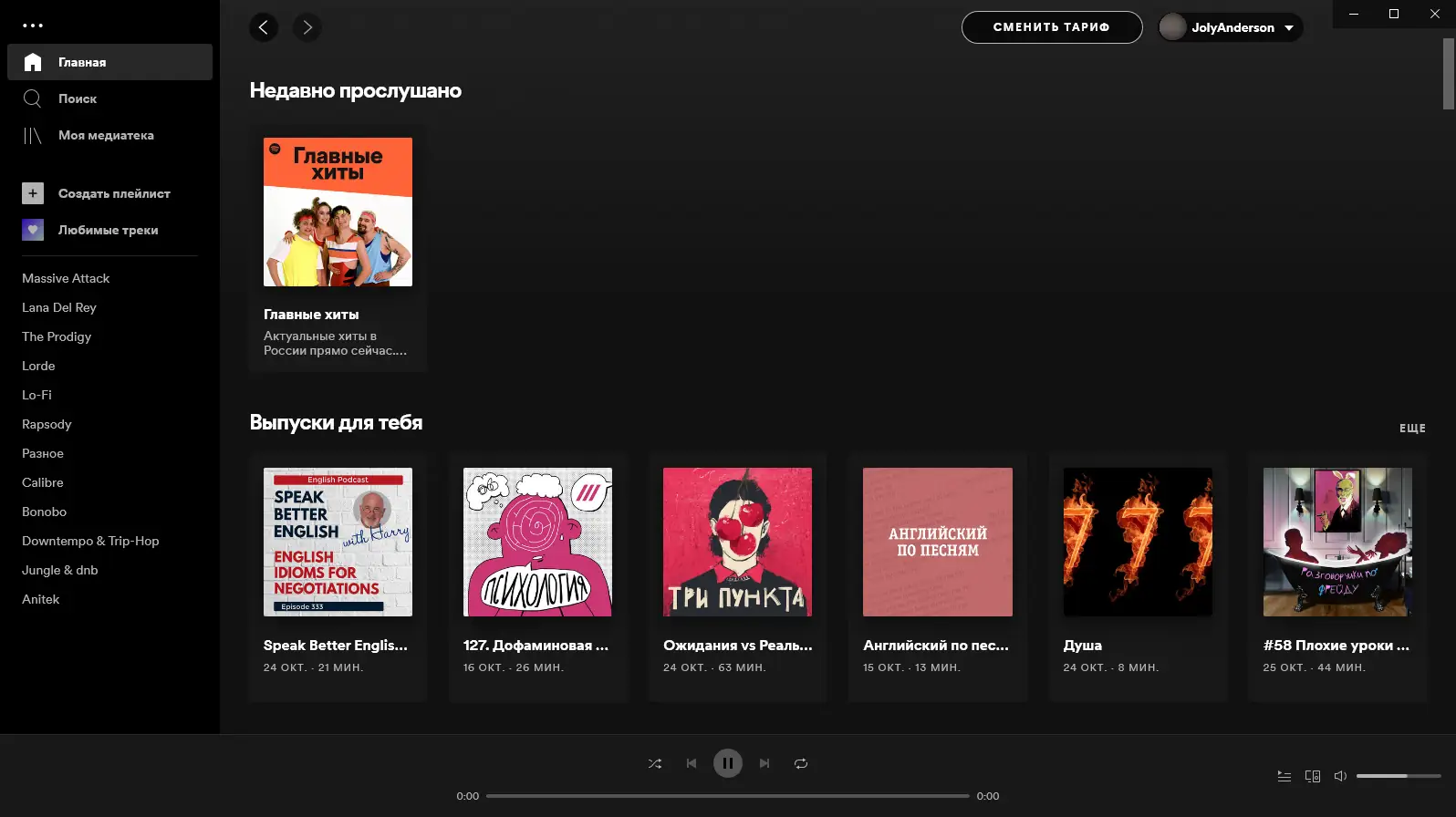Toggle repeat mode
Screen dimensions: 1456x817
pyautogui.click(x=801, y=763)
